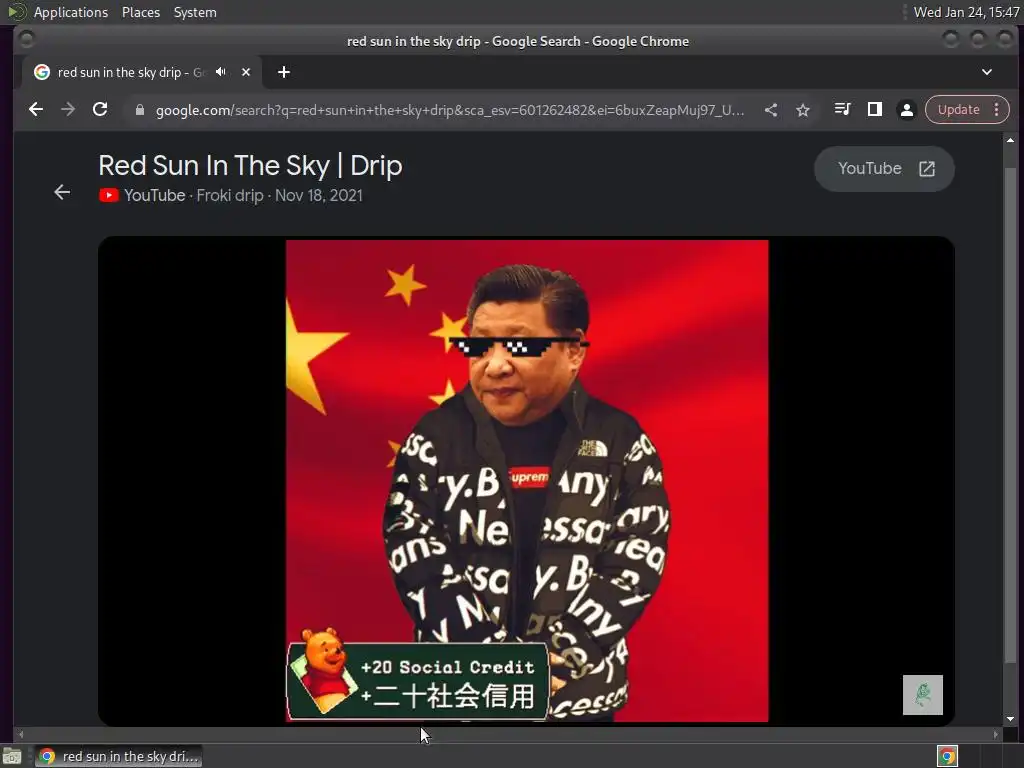Select the 'red sun in the sky drip' tab

pyautogui.click(x=142, y=72)
